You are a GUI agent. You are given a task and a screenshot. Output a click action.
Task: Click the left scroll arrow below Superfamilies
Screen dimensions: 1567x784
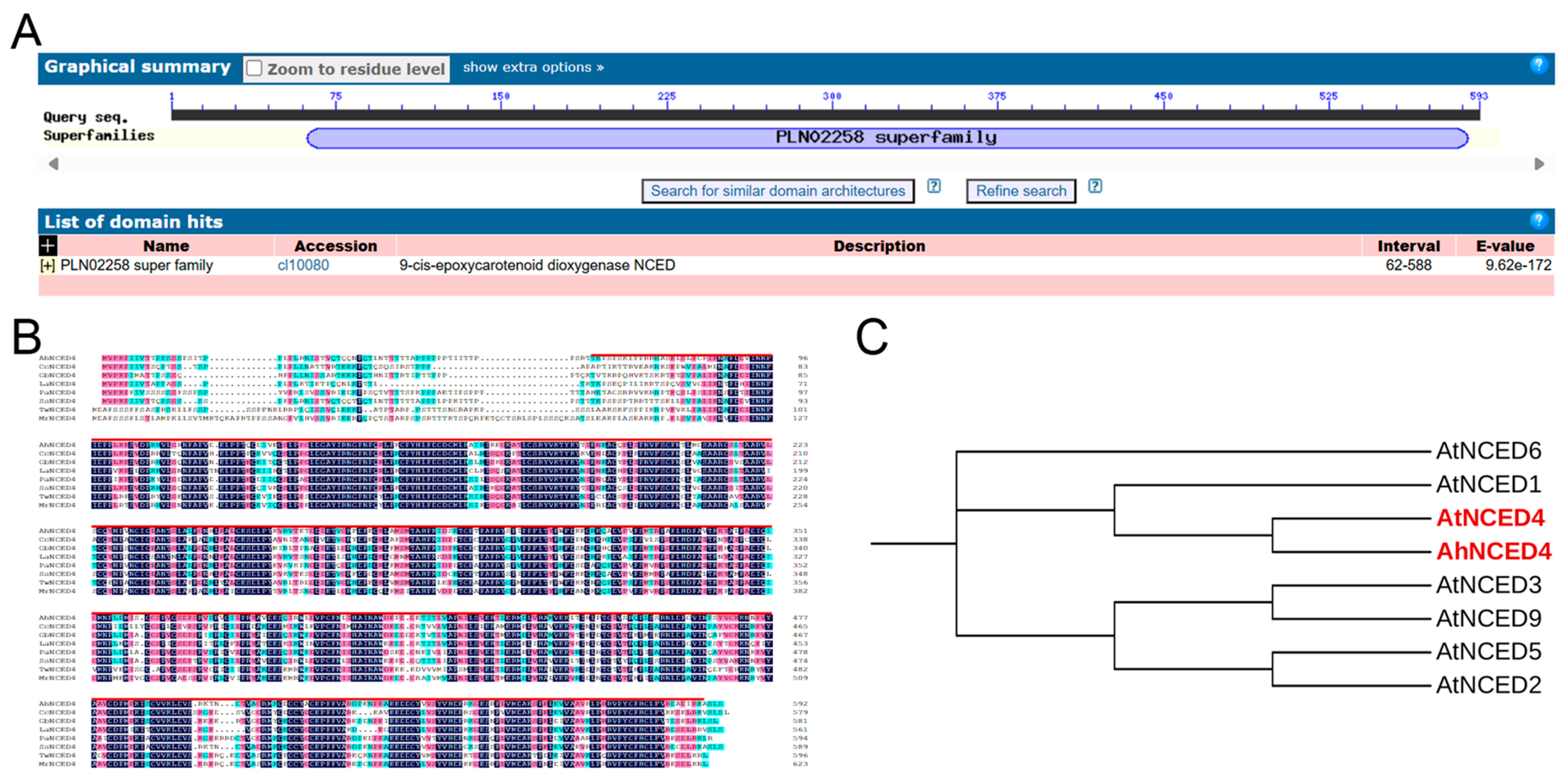click(x=54, y=164)
